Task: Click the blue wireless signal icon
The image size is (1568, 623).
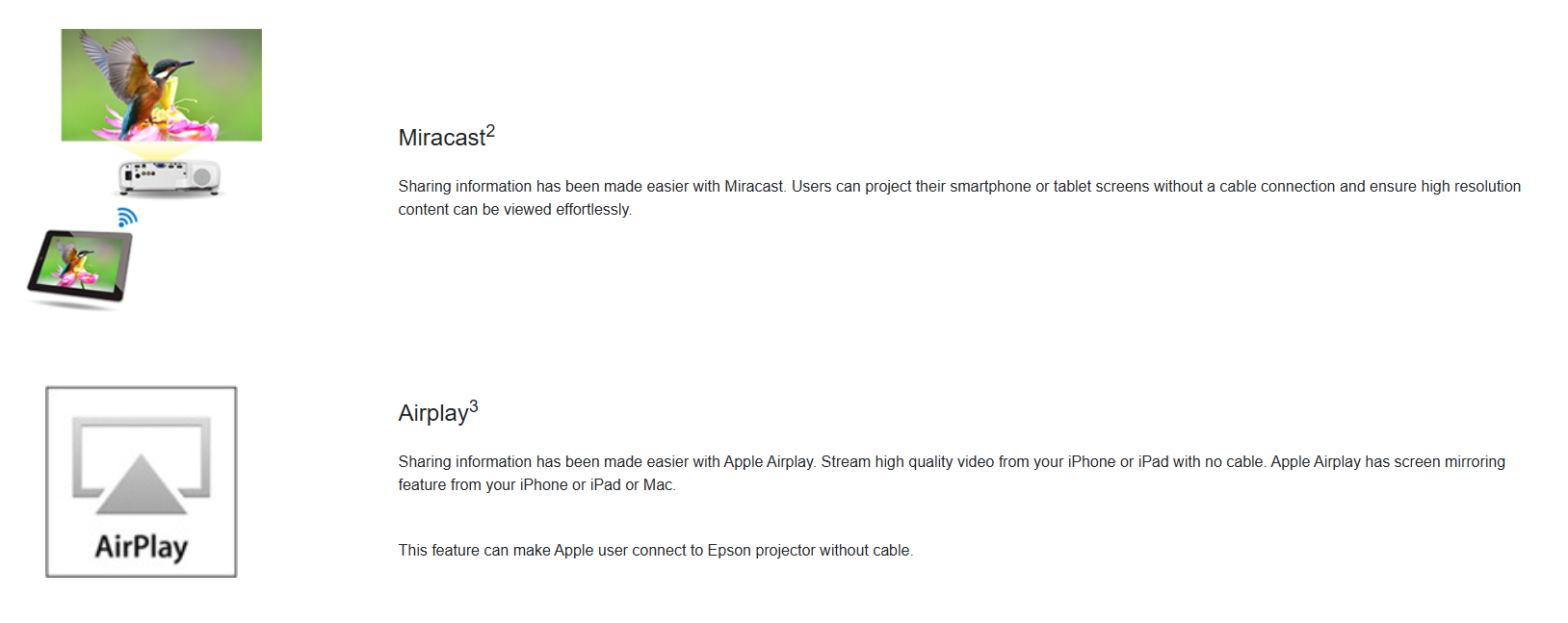Action: pos(127,218)
